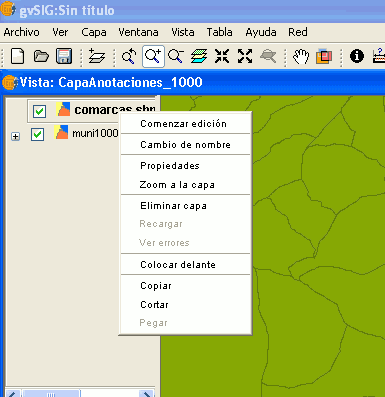This screenshot has height=397, width=385.
Task: Click the comarcas.shp layer color symbol
Action: click(63, 109)
